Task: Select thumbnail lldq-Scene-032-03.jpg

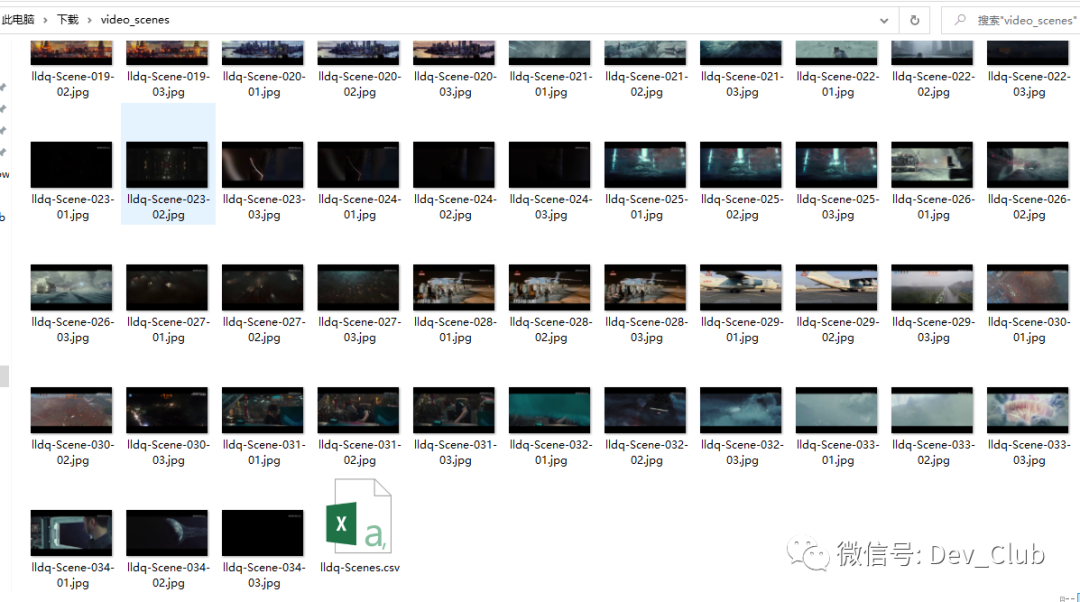Action: click(741, 410)
